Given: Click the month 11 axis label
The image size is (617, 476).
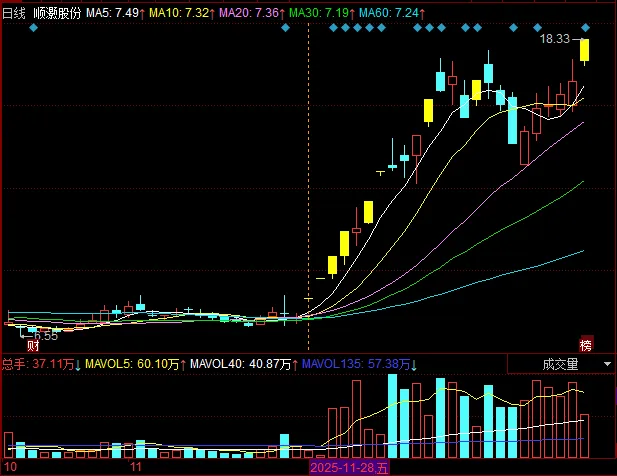Looking at the screenshot, I should click(135, 467).
